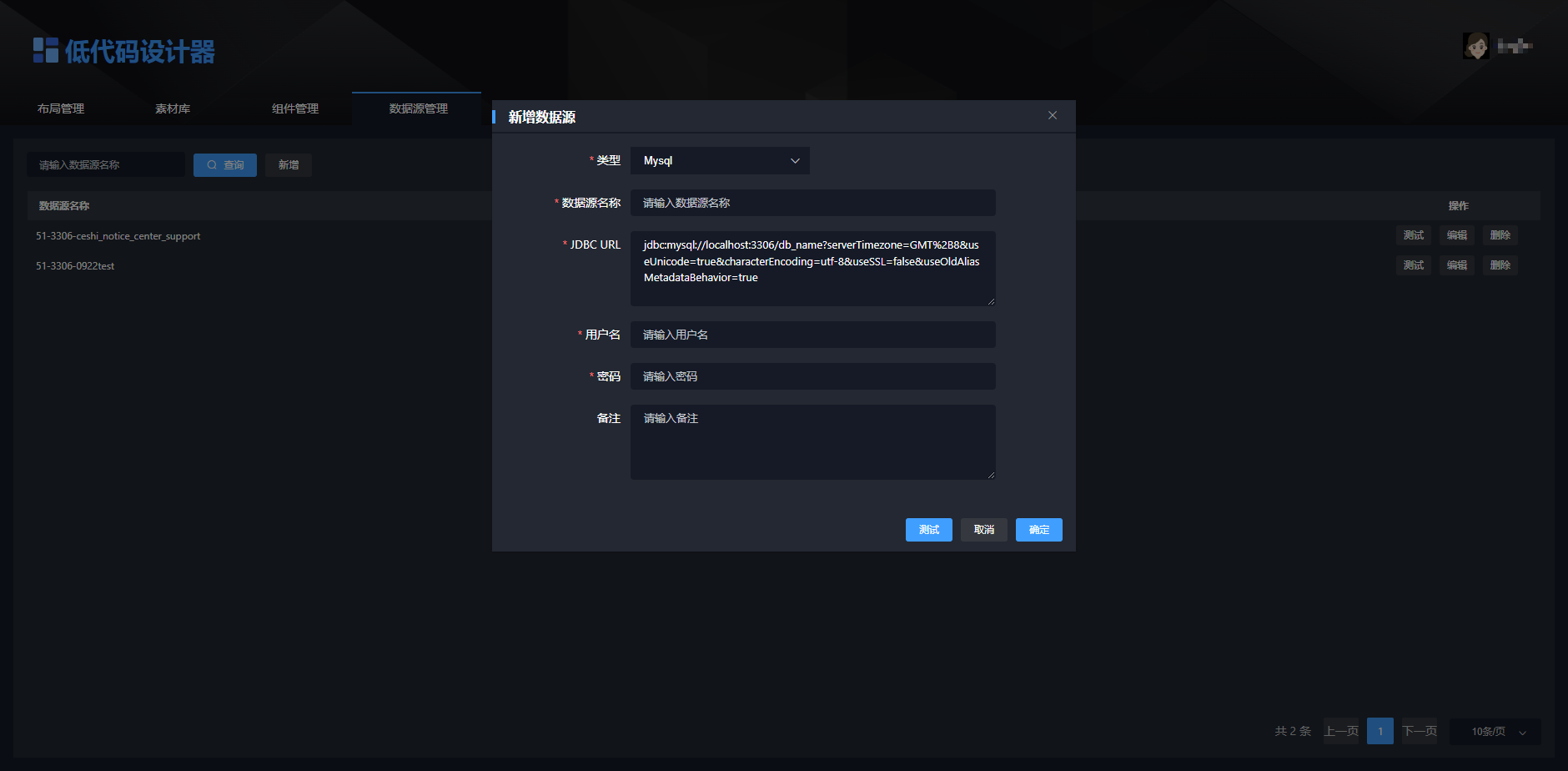Image resolution: width=1568 pixels, height=771 pixels.
Task: Switch to 组件管理 tab
Action: [295, 108]
